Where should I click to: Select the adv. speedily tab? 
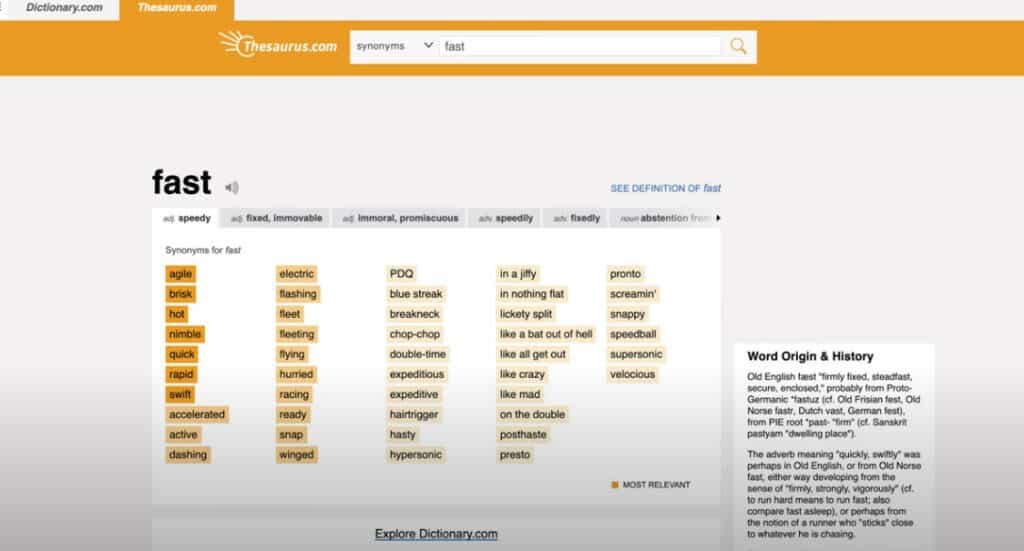(x=505, y=218)
